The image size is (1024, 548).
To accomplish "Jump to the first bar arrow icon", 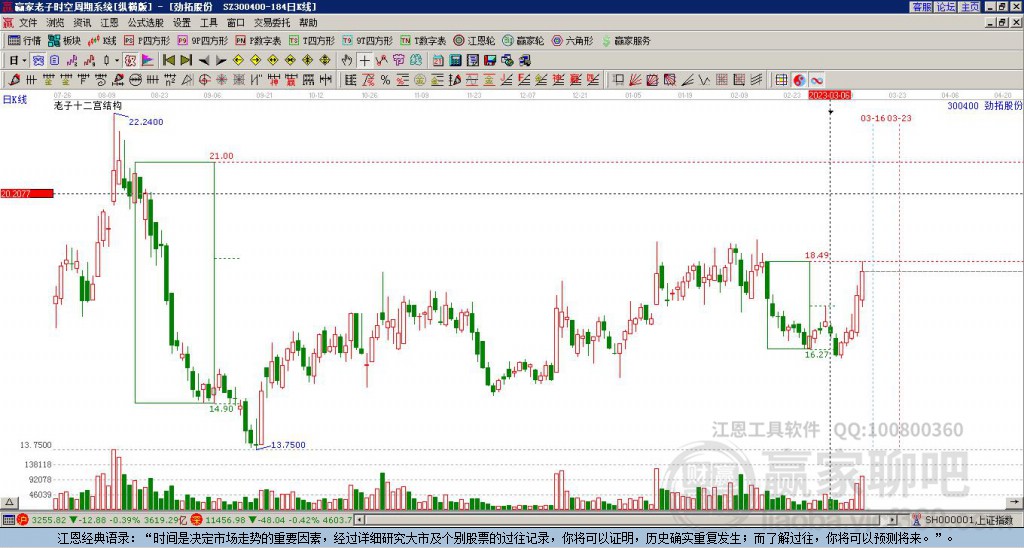I will tap(169, 60).
